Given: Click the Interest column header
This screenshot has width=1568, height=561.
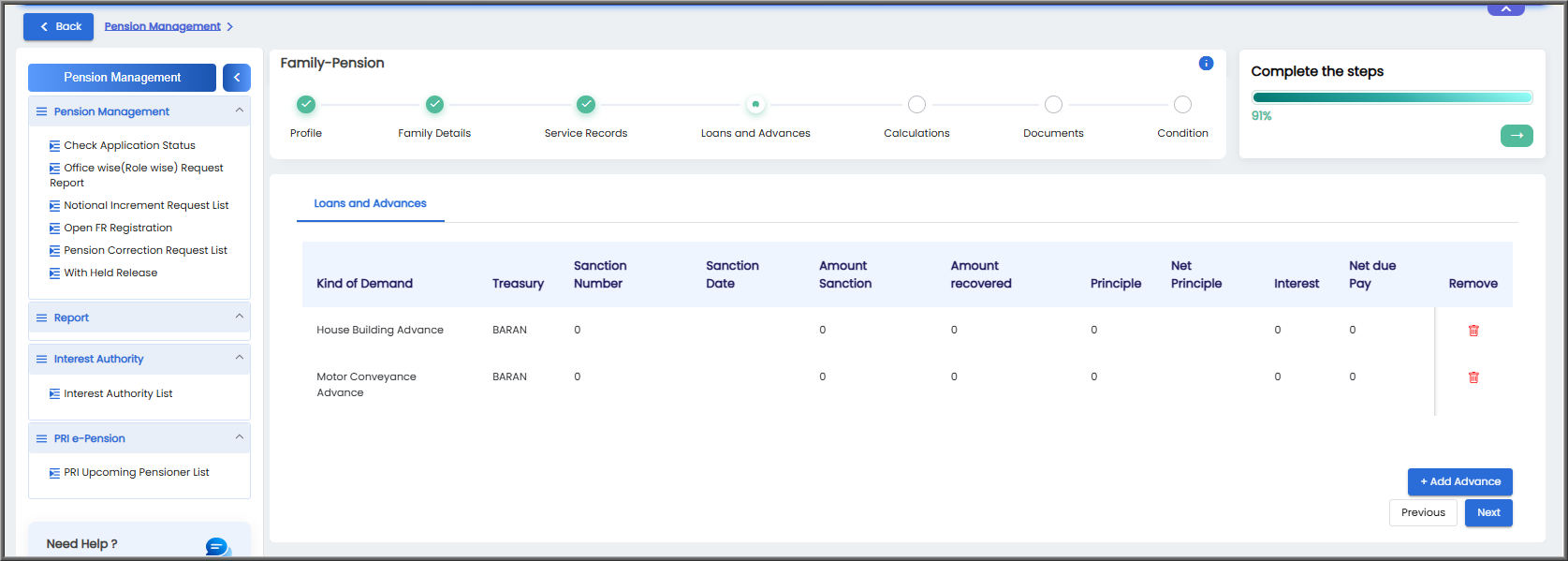Looking at the screenshot, I should click(1297, 283).
